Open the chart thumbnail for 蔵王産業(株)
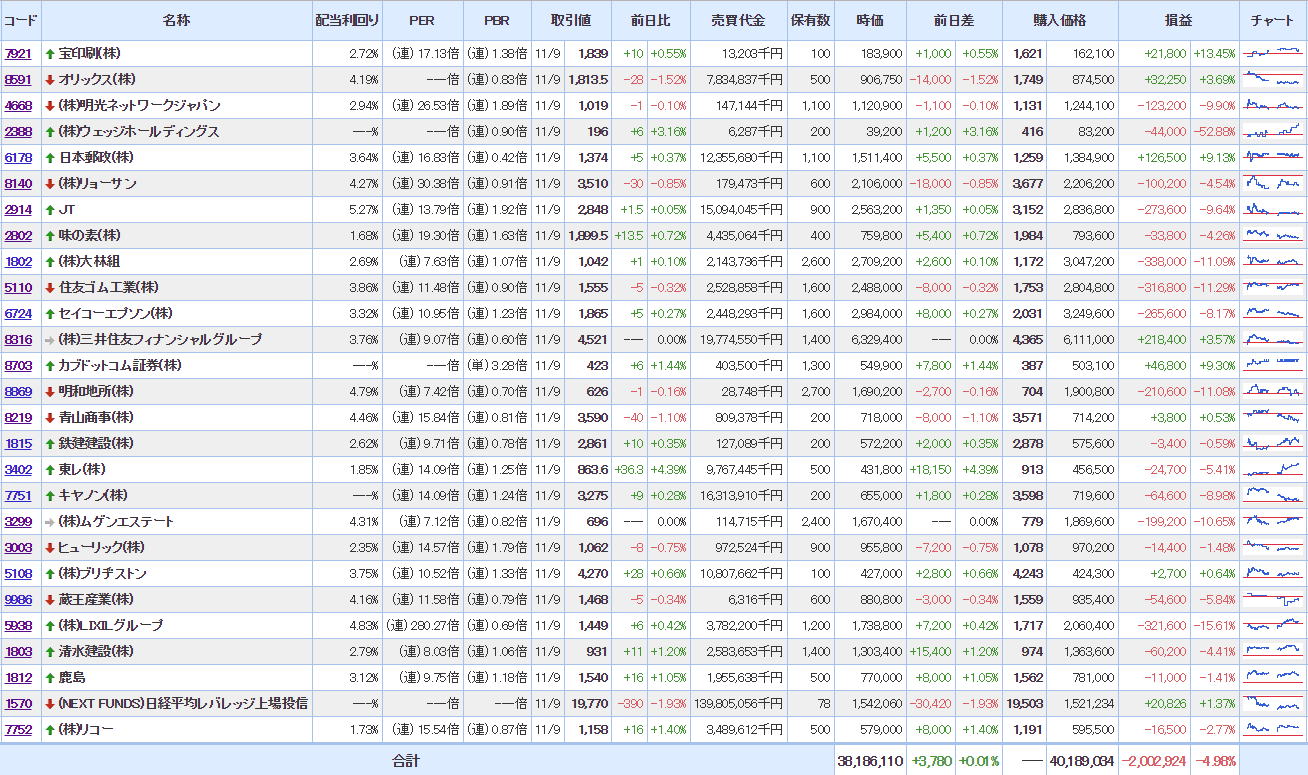 pos(1273,599)
